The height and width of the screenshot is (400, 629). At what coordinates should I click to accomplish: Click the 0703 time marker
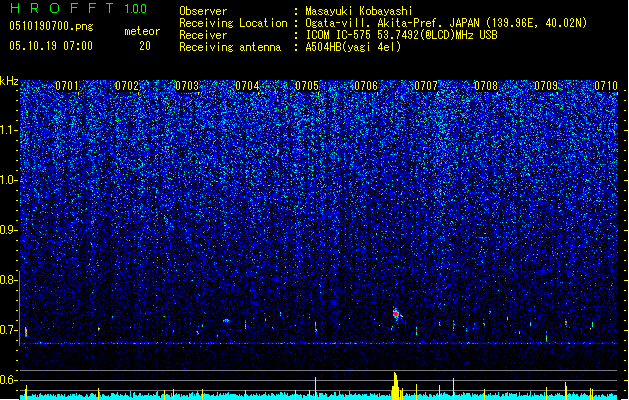187,86
